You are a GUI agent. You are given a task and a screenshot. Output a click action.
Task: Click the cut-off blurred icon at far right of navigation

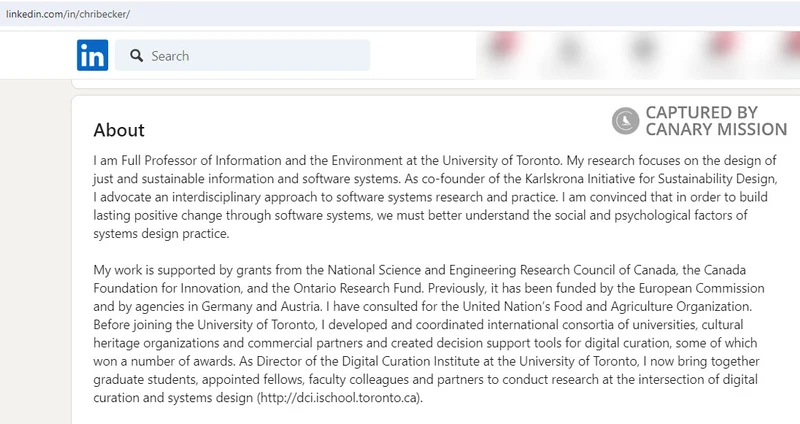pyautogui.click(x=792, y=46)
